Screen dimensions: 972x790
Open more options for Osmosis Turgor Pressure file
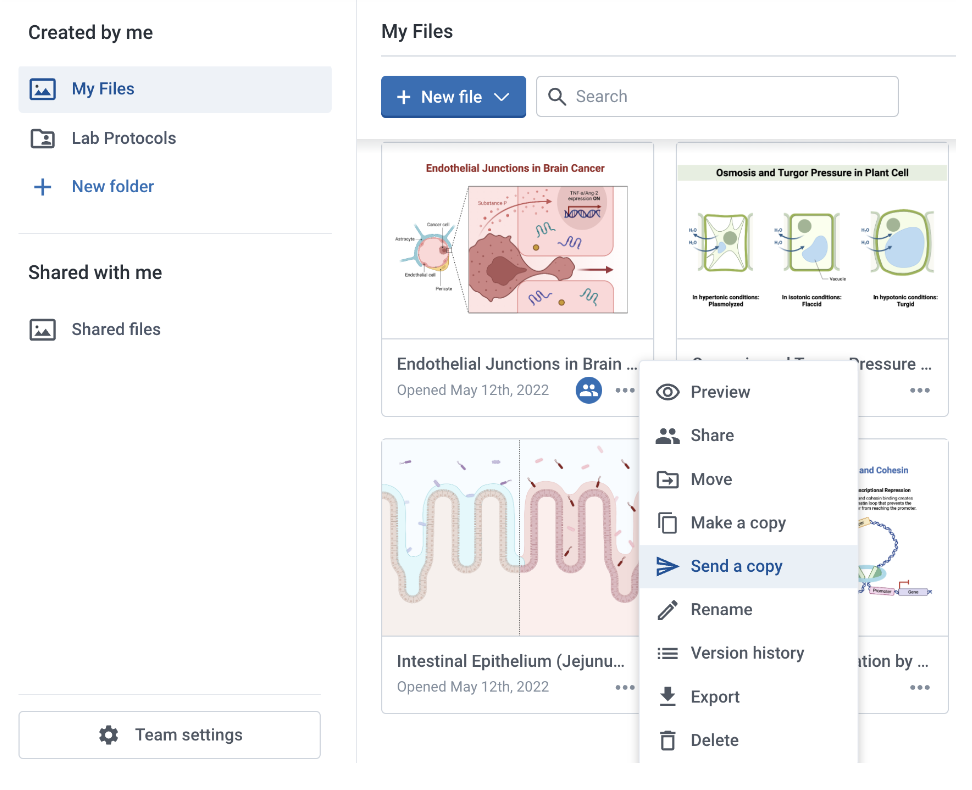tap(919, 390)
